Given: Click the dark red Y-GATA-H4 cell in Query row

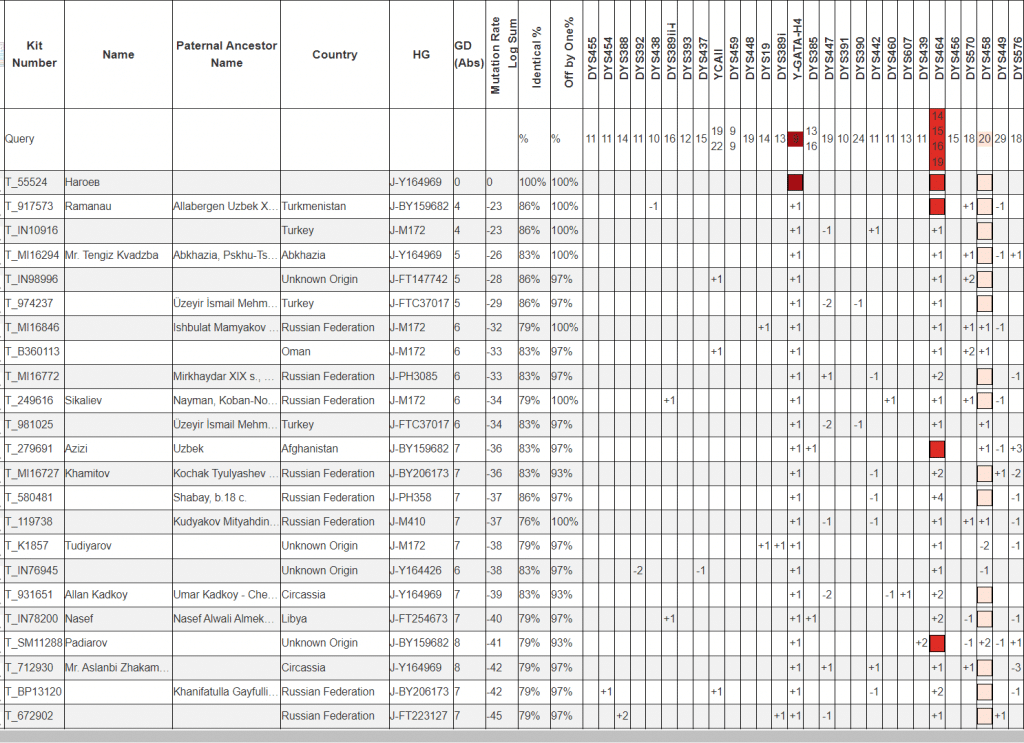Looking at the screenshot, I should click(x=795, y=139).
